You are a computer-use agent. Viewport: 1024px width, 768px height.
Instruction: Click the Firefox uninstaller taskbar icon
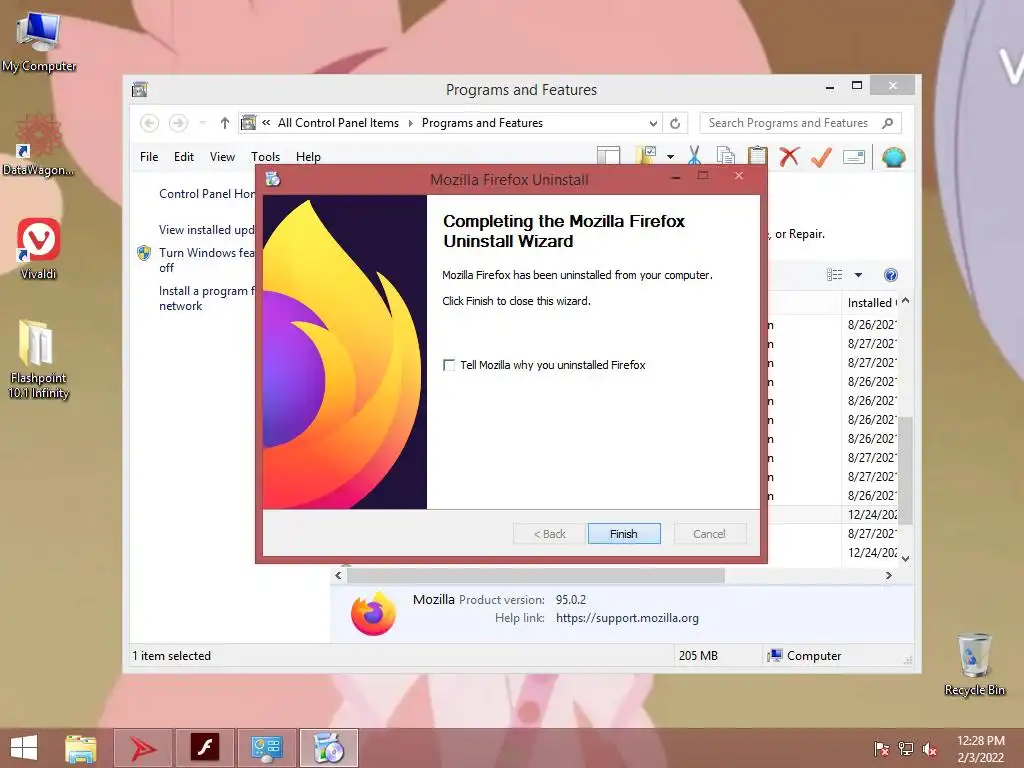tap(328, 748)
